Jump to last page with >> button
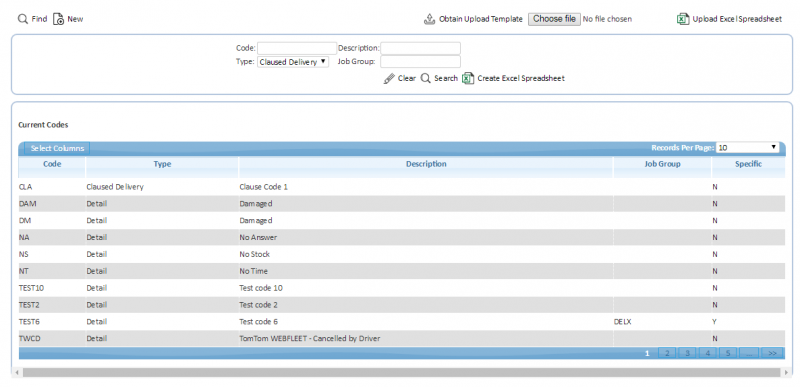 pyautogui.click(x=772, y=353)
